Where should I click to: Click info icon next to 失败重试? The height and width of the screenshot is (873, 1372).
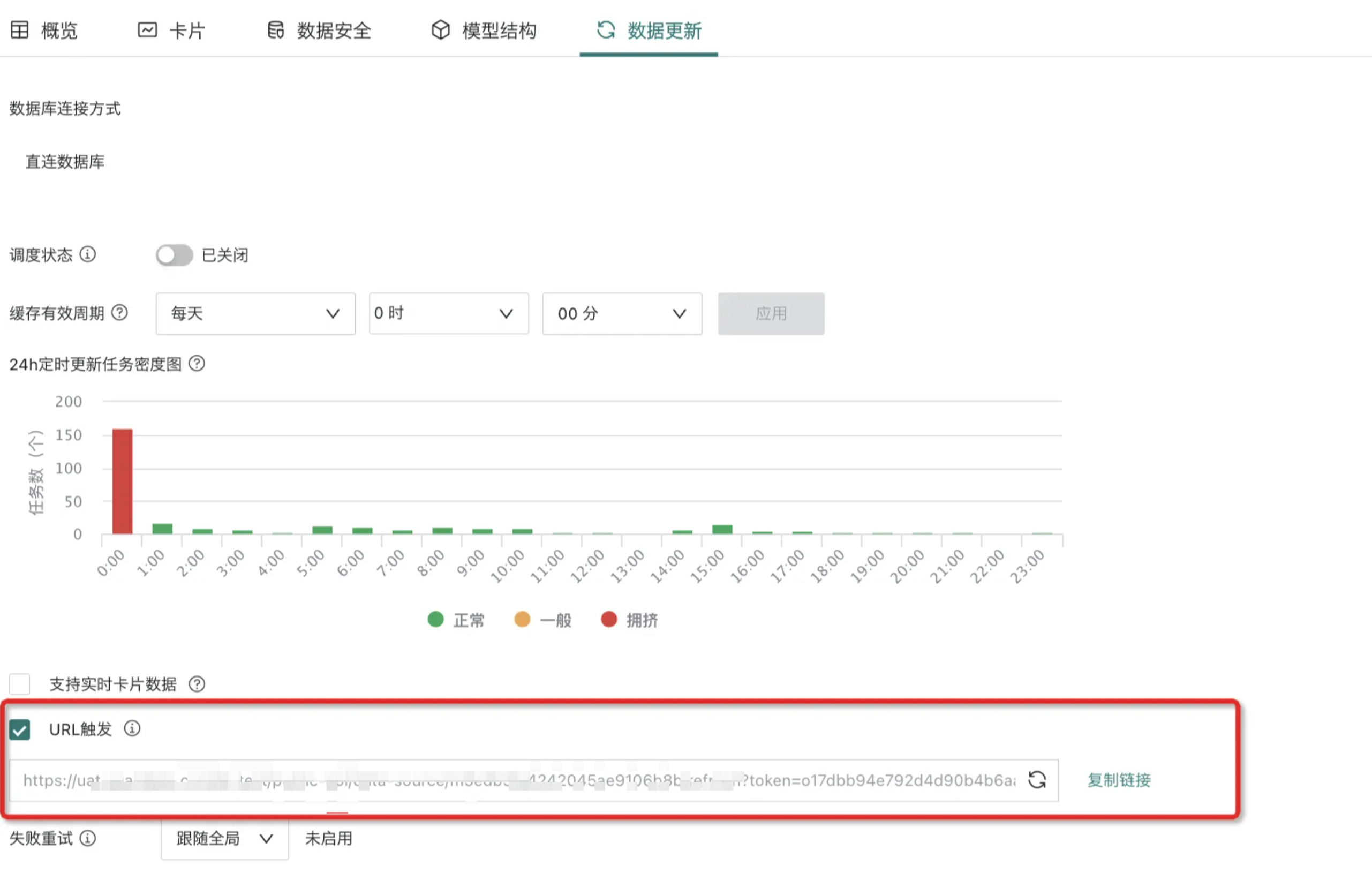[x=88, y=838]
